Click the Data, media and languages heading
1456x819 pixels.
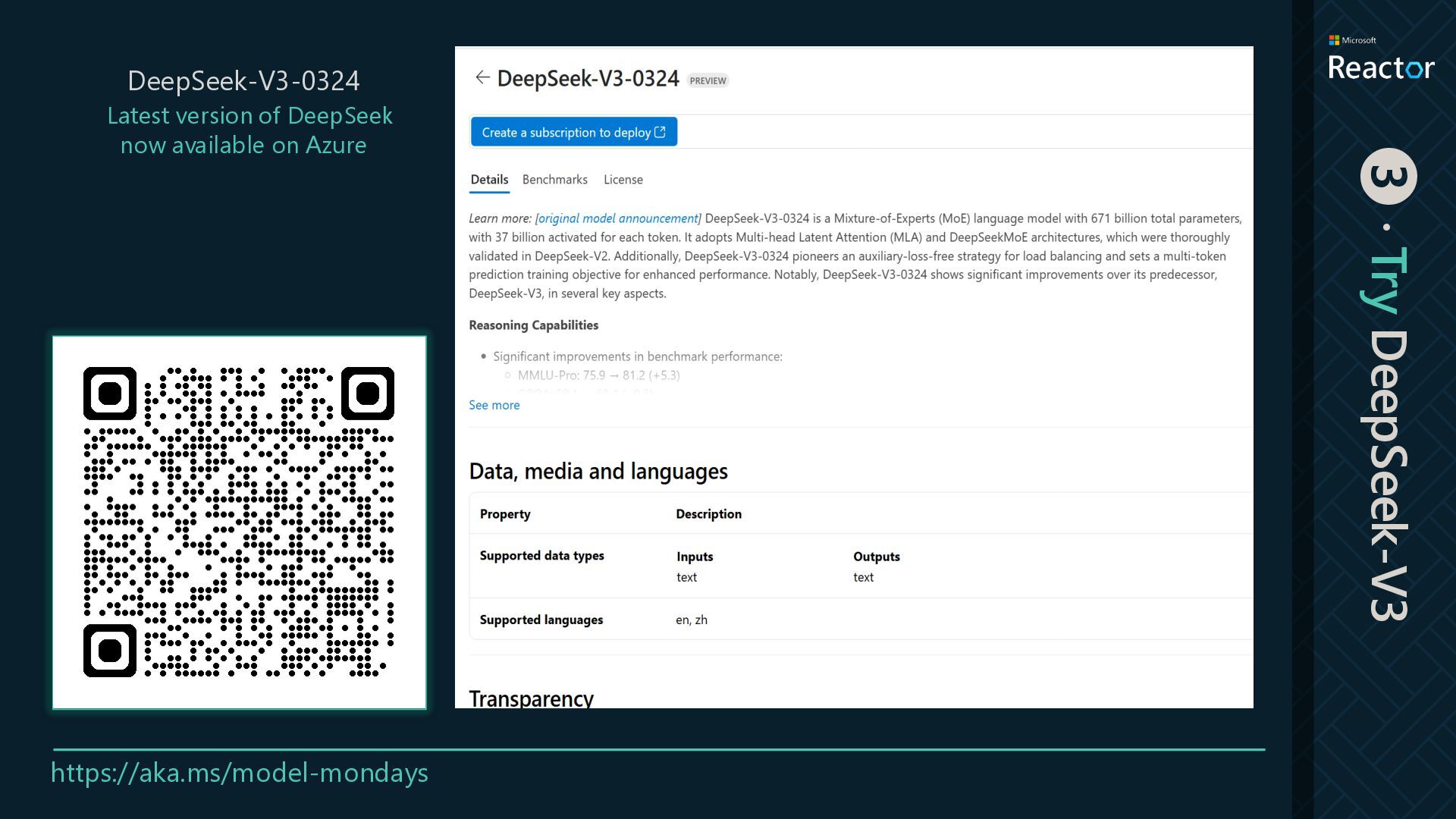[x=598, y=472]
